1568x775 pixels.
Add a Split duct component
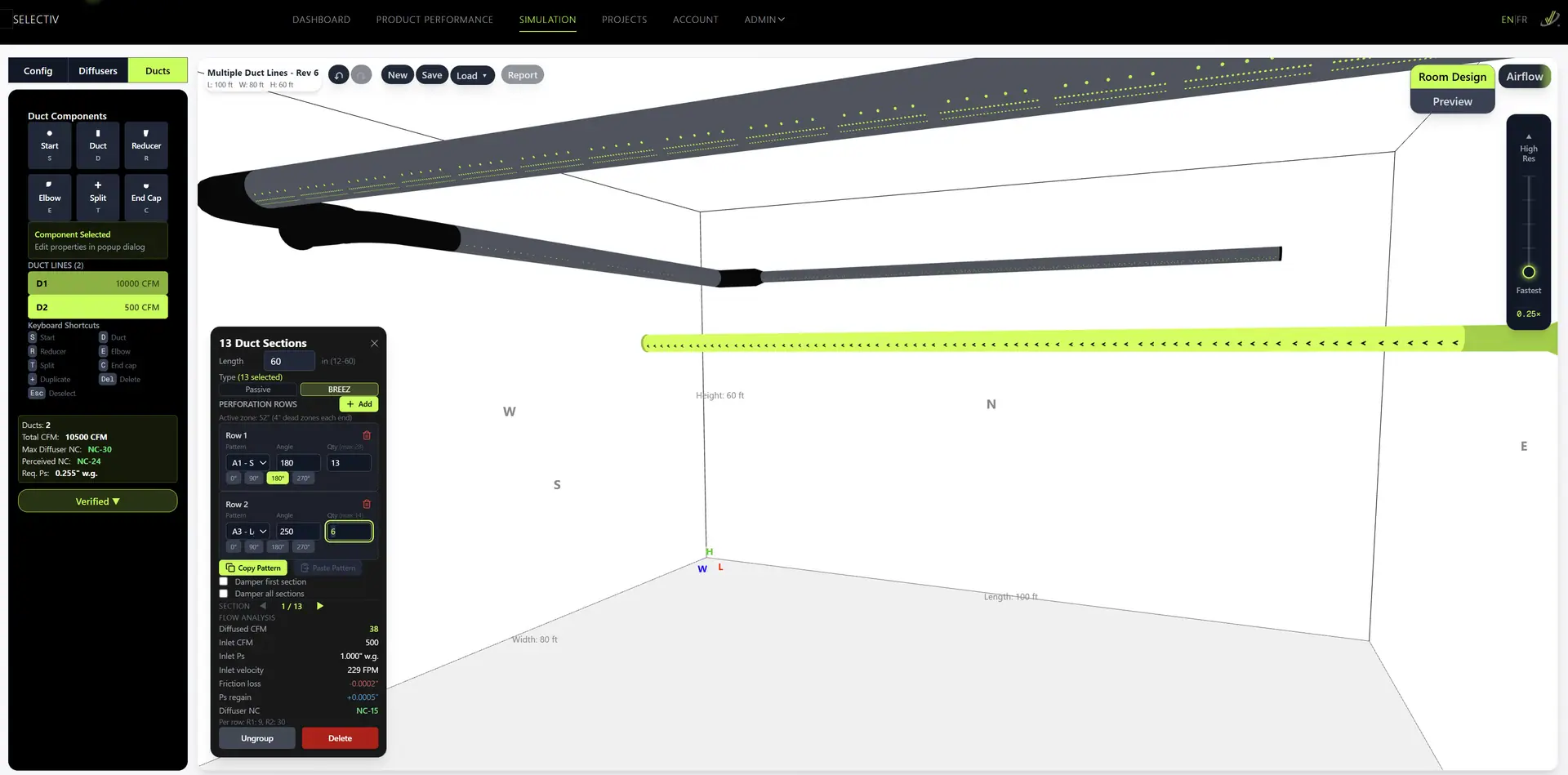pos(98,197)
